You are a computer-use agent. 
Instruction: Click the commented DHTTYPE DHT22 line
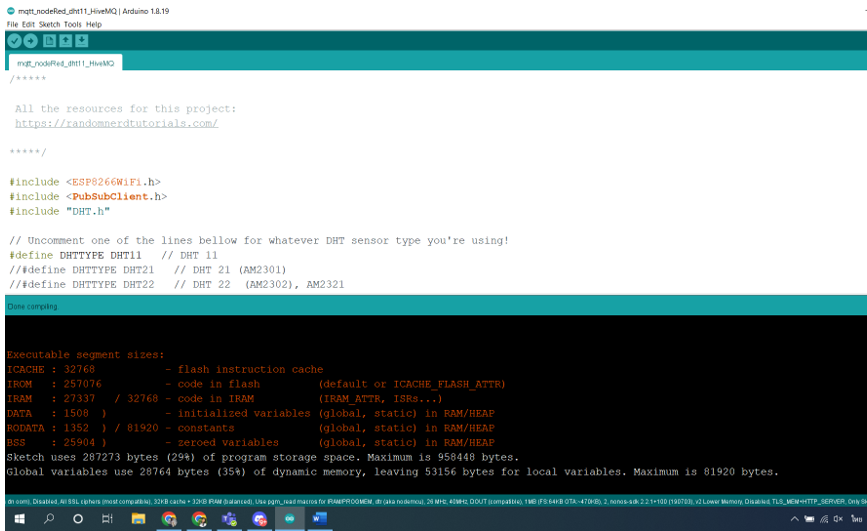click(x=176, y=284)
